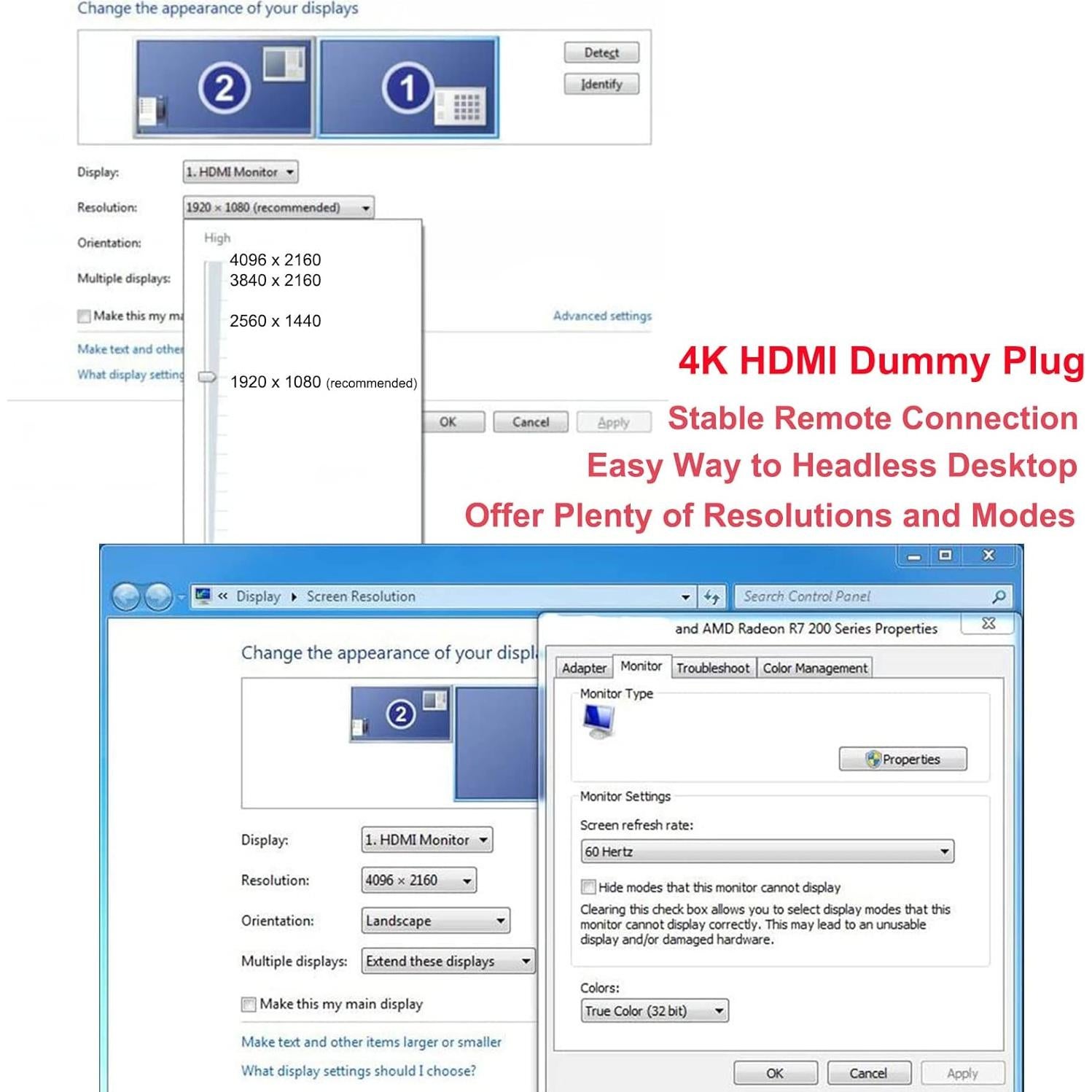Click the Advanced settings link
This screenshot has height=1092, width=1092.
click(602, 316)
